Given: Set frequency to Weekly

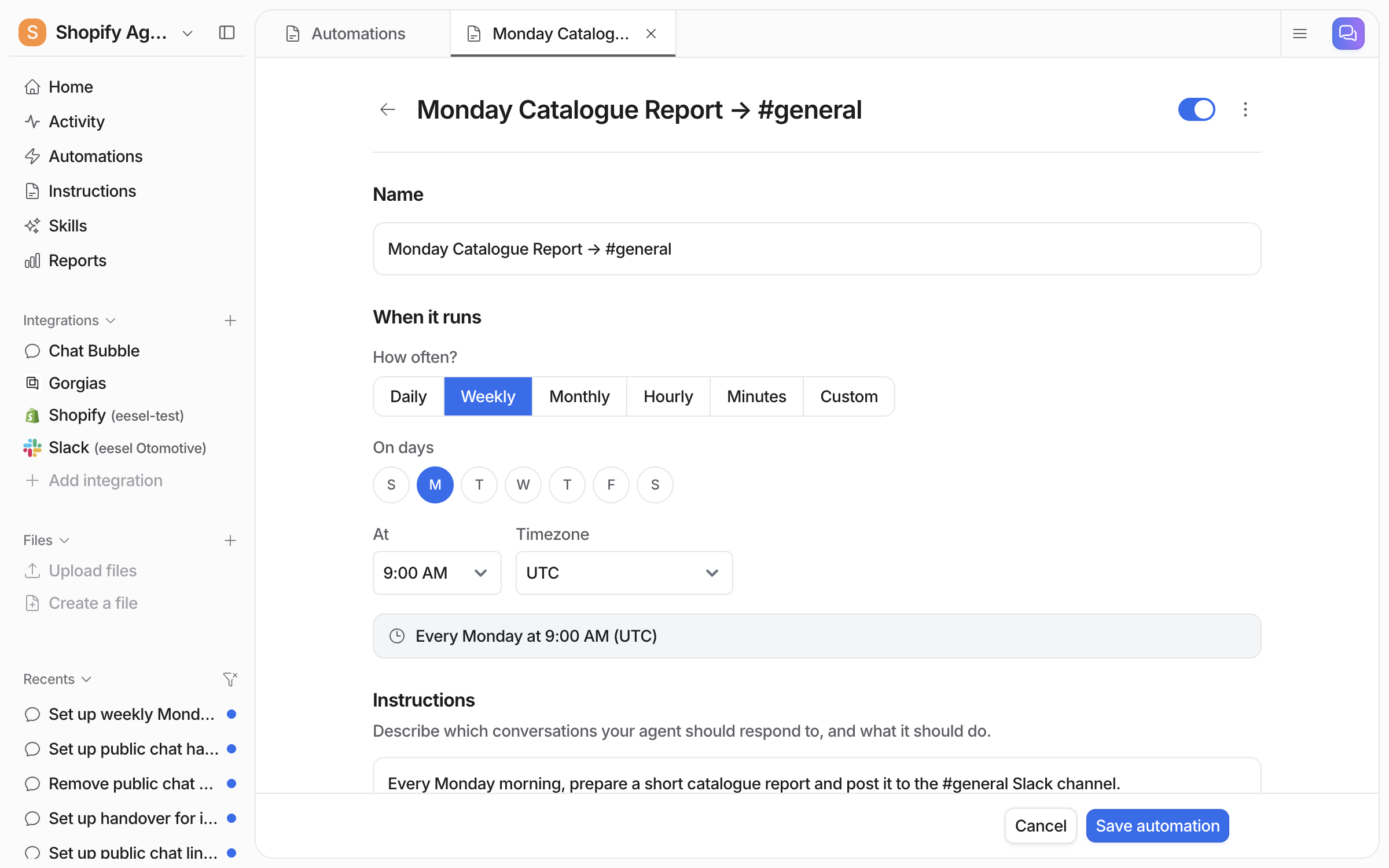Looking at the screenshot, I should click(488, 396).
